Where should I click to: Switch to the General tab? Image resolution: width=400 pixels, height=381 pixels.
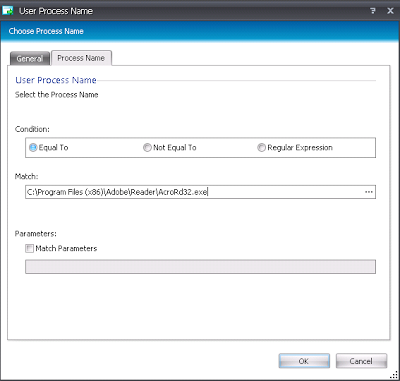[30, 59]
